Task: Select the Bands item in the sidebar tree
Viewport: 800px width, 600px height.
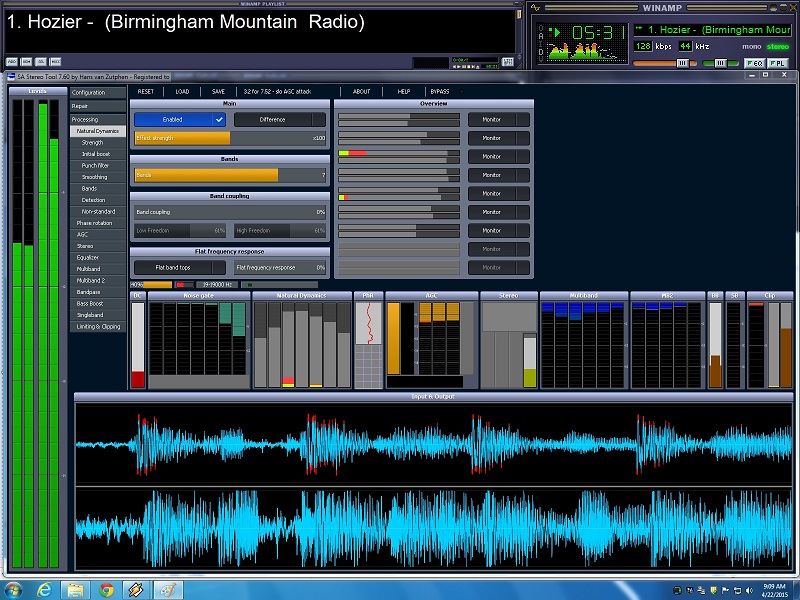Action: click(x=98, y=188)
